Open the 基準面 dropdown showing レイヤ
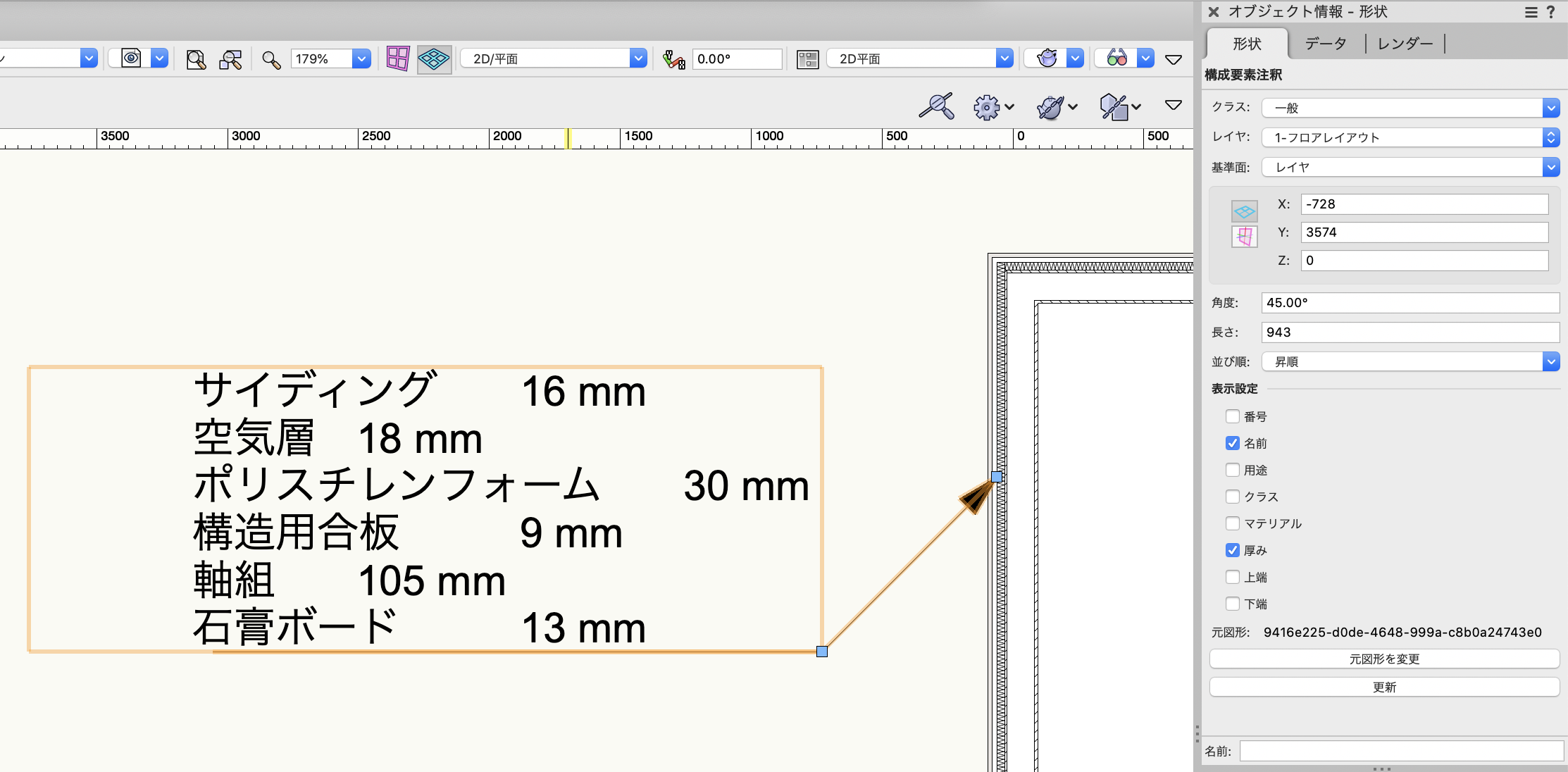Image resolution: width=1568 pixels, height=772 pixels. 1410,167
